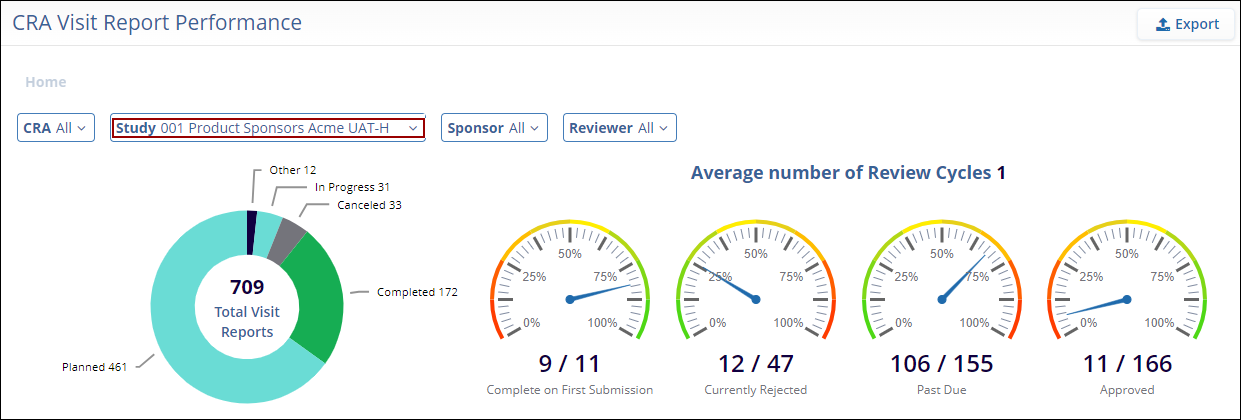This screenshot has height=420, width=1241.
Task: Click the upload icon in Export button
Action: 1162,24
